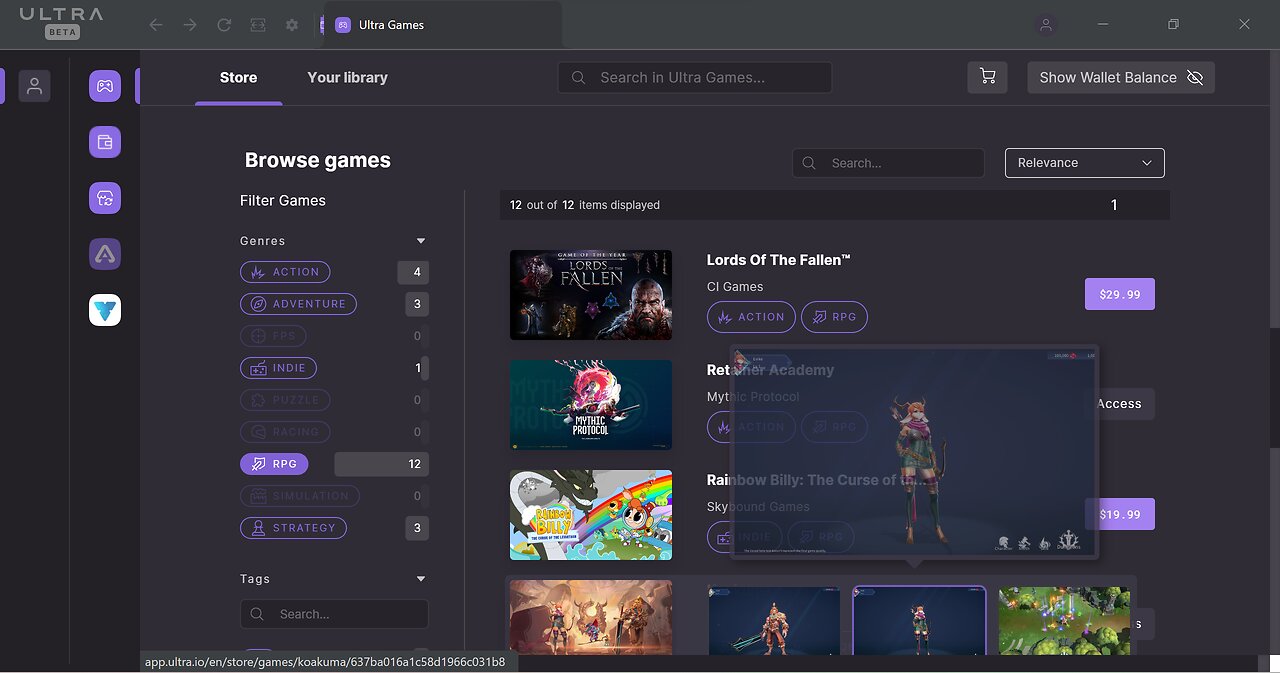Image resolution: width=1280 pixels, height=673 pixels.
Task: Open Lords Of The Fallen title link
Action: pyautogui.click(x=778, y=260)
